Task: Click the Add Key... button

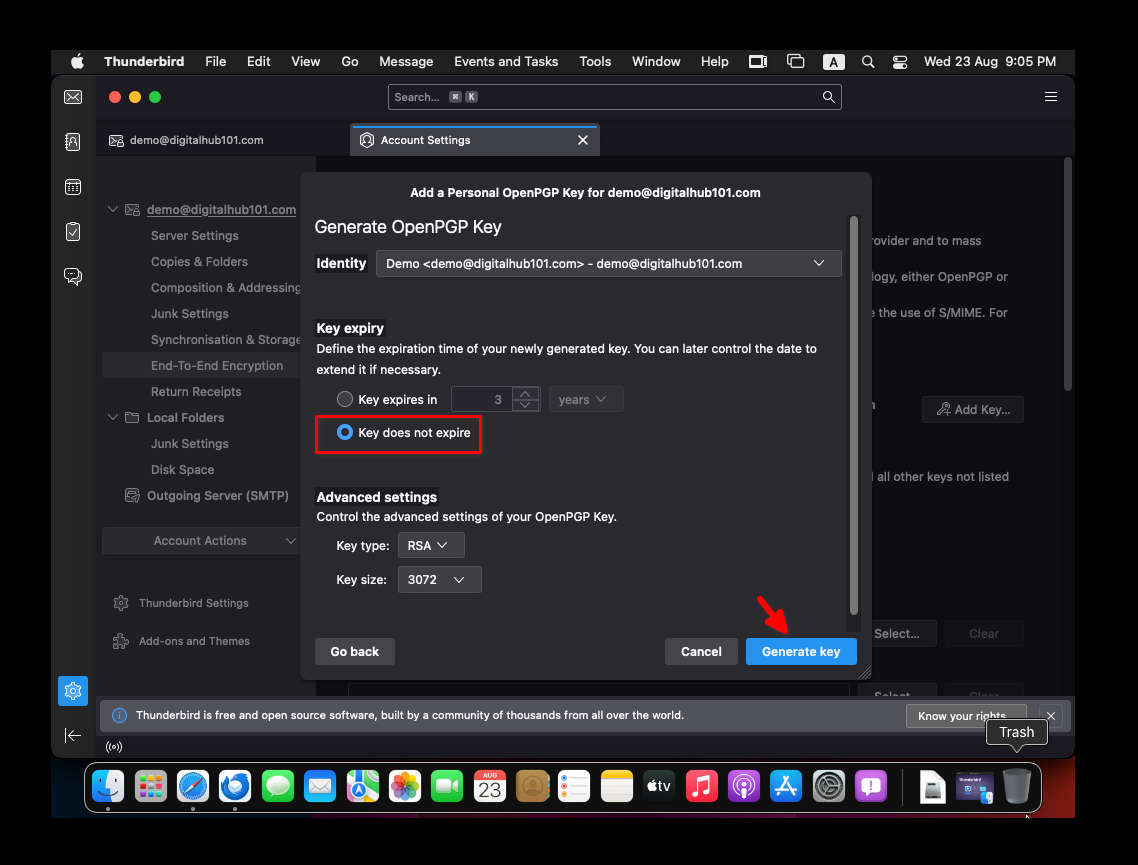Action: 973,409
